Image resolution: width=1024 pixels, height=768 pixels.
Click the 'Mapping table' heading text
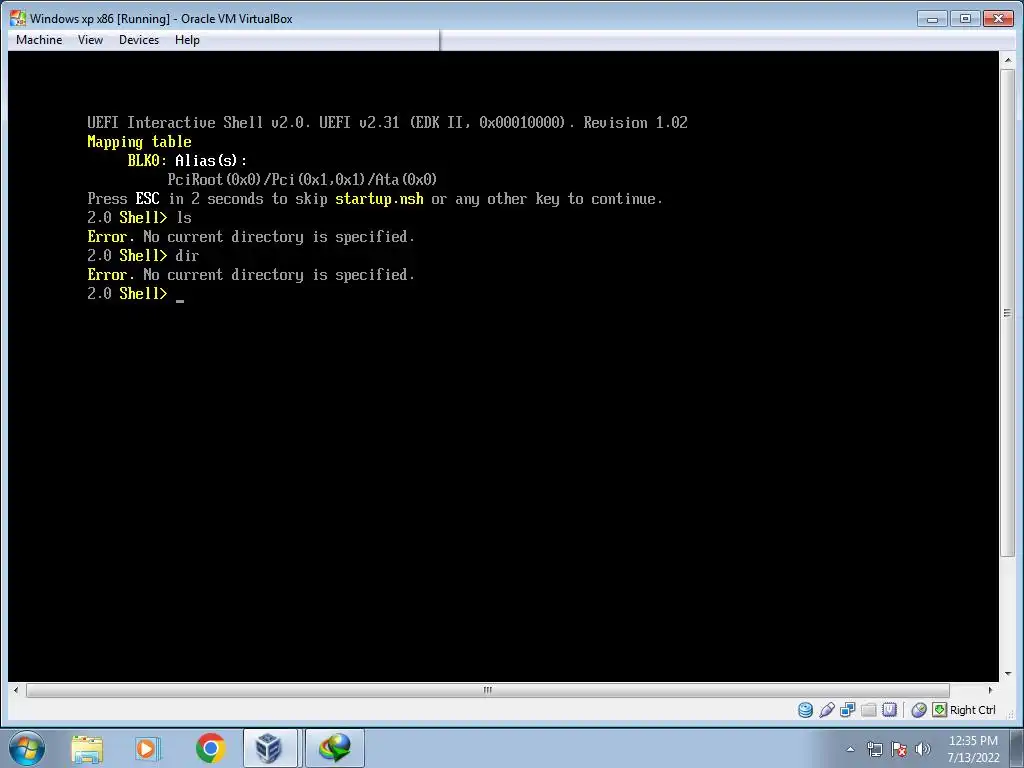pos(139,142)
